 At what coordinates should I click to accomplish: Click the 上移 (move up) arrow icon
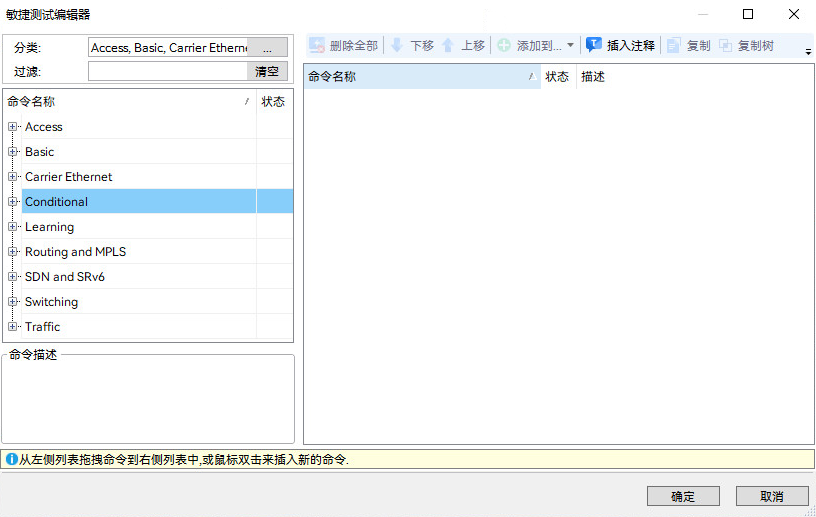tap(448, 46)
